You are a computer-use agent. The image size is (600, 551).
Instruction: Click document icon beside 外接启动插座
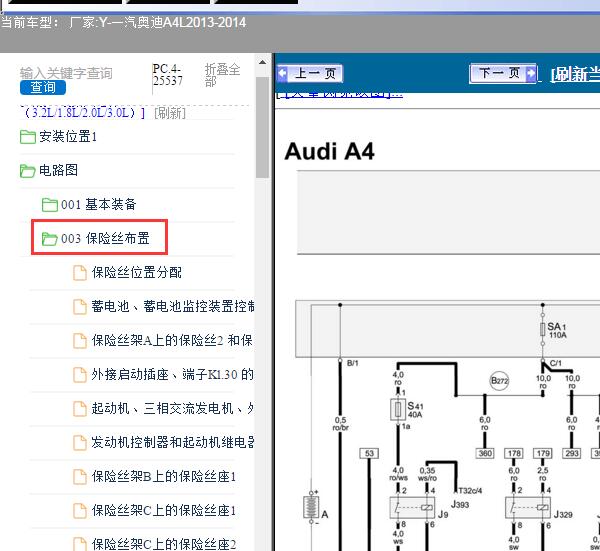pos(80,375)
